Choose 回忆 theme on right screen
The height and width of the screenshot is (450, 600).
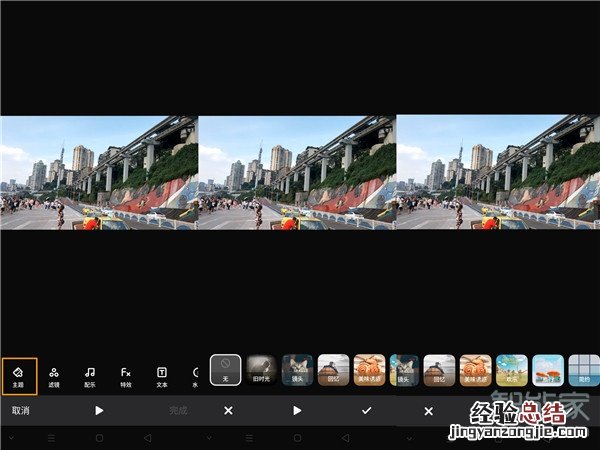tap(439, 370)
